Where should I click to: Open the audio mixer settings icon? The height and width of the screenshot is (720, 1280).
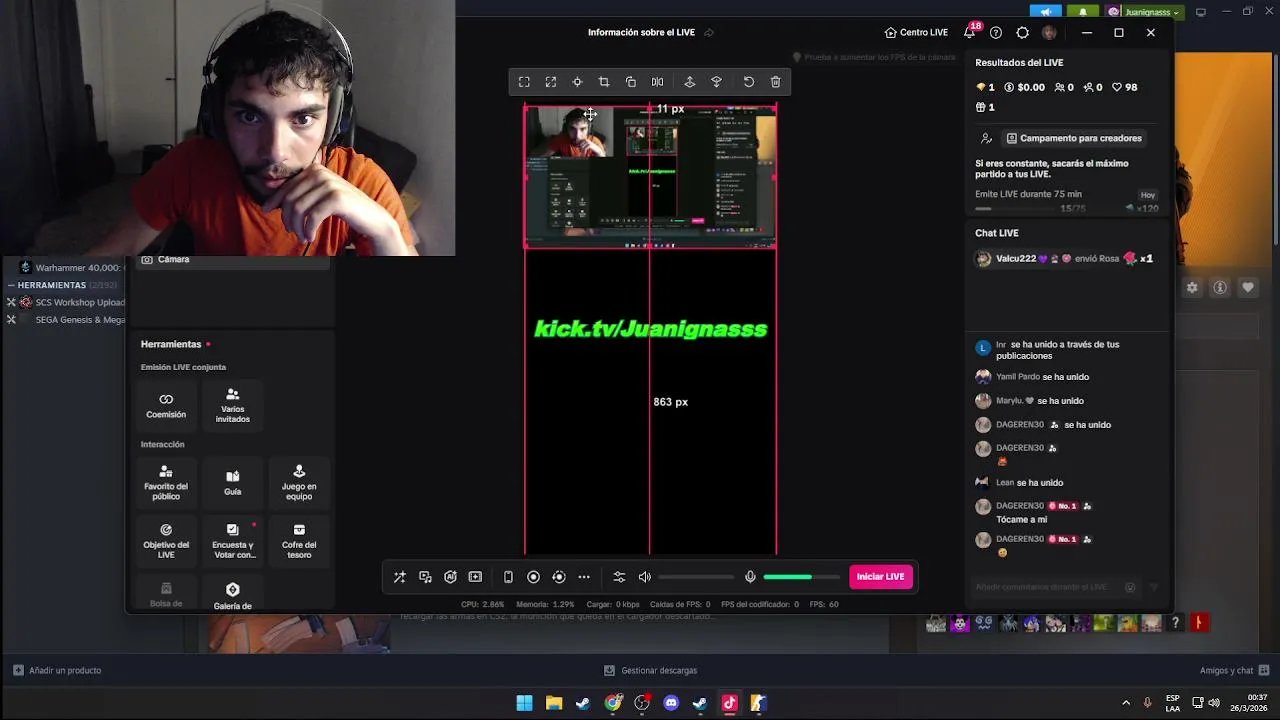619,577
